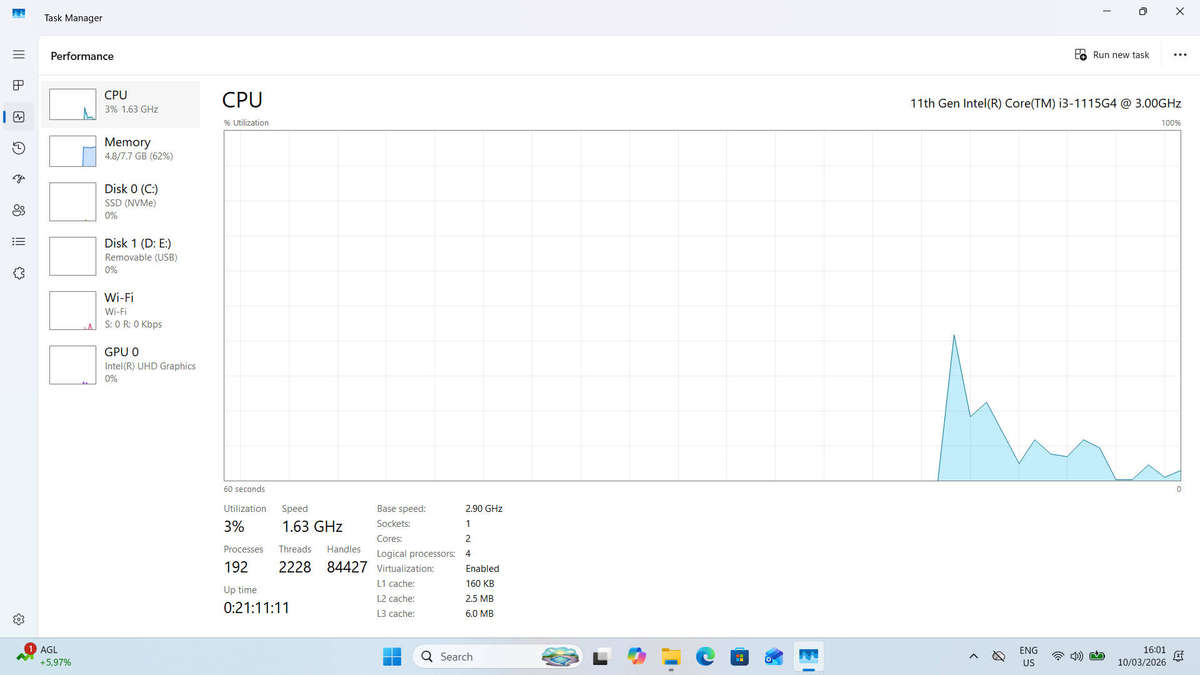This screenshot has width=1200, height=675.
Task: Open the Details page icon in sidebar
Action: coord(18,241)
